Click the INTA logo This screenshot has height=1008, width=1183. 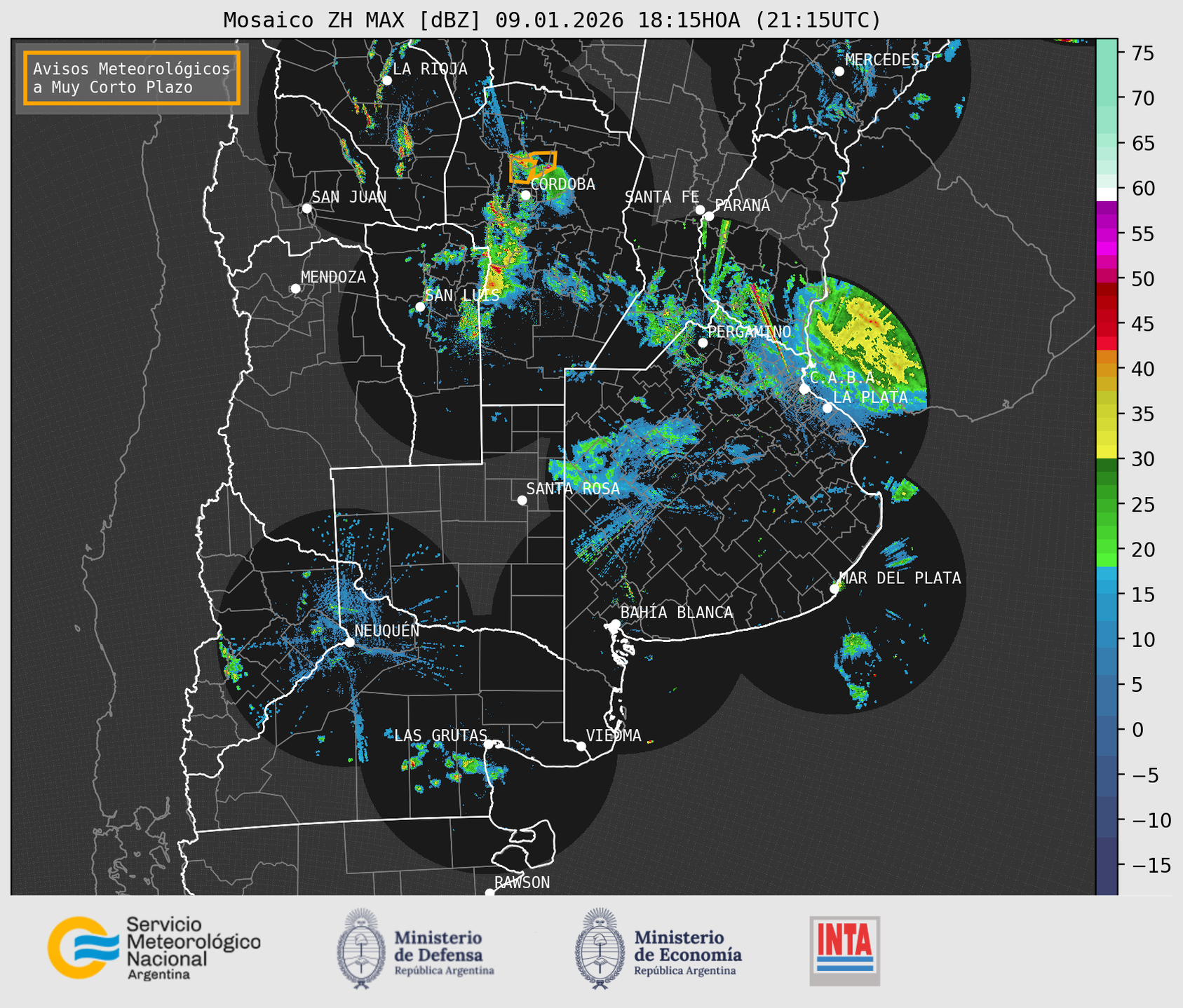pyautogui.click(x=845, y=951)
